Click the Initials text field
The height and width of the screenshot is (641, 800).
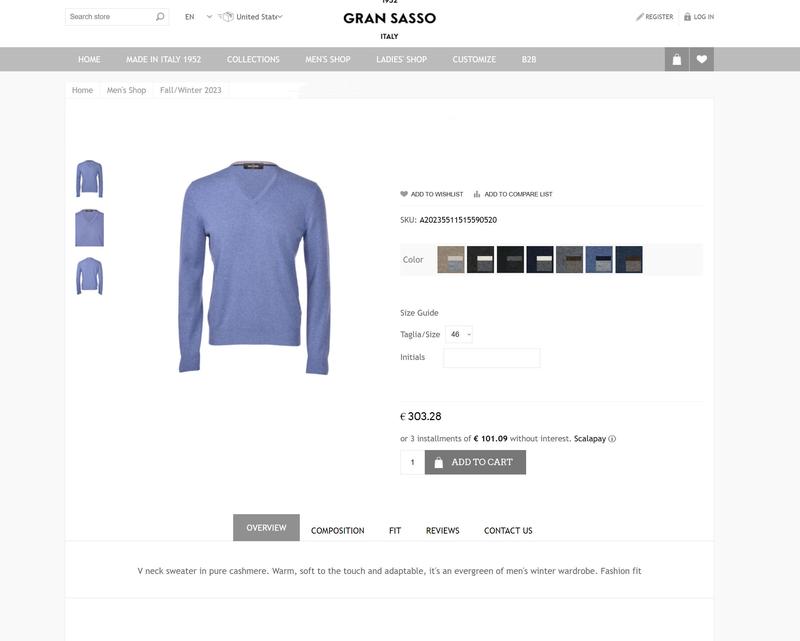click(x=491, y=358)
